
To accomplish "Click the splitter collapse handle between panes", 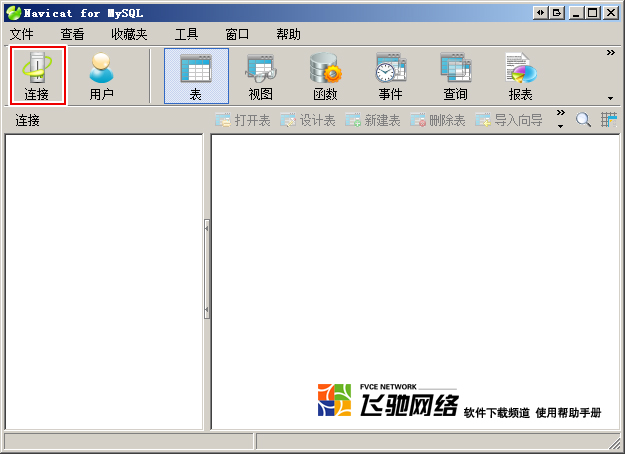I will point(207,269).
